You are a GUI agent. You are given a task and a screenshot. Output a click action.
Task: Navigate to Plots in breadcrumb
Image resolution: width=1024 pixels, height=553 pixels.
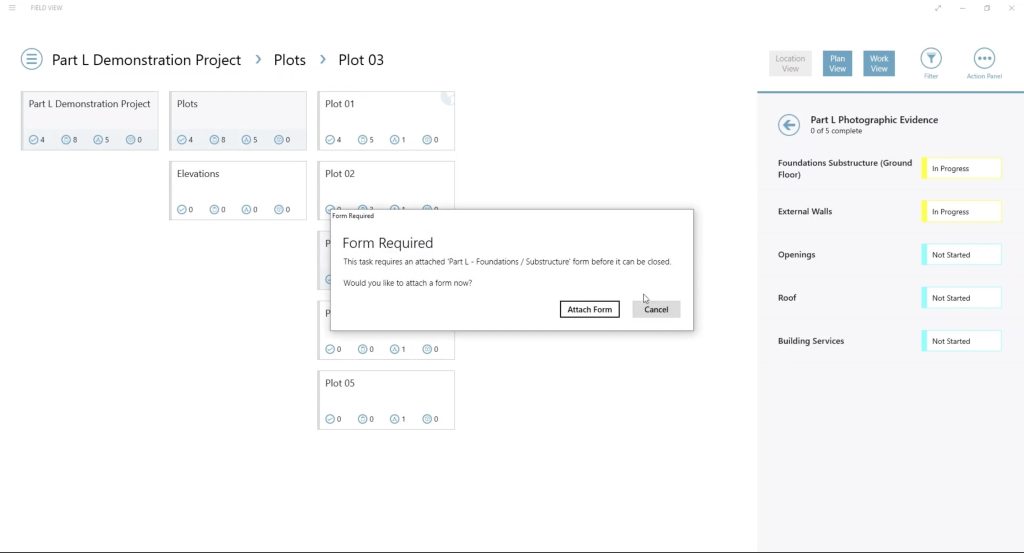click(x=290, y=60)
